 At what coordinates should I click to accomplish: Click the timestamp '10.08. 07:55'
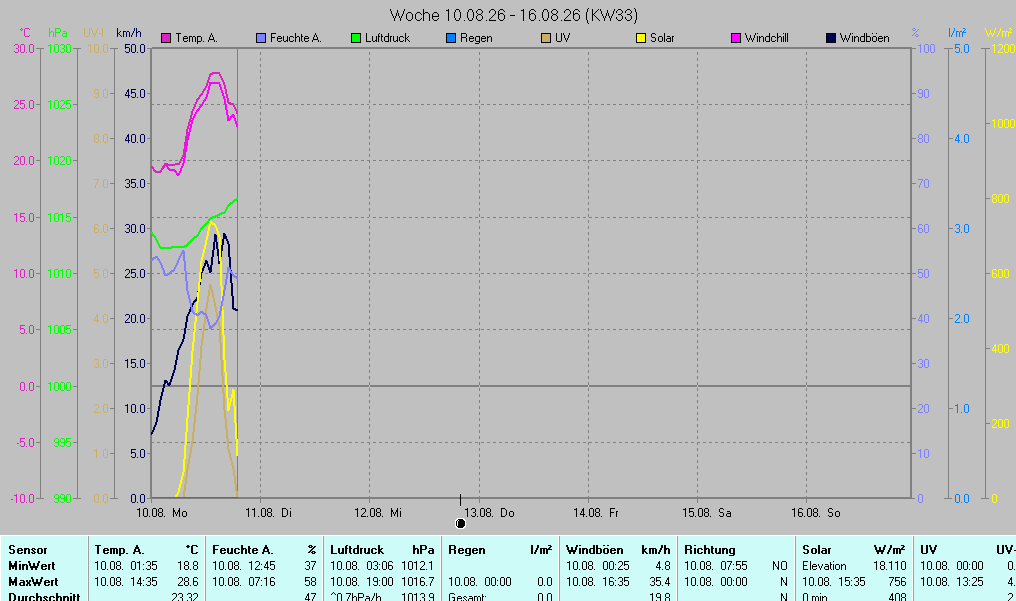tap(715, 566)
